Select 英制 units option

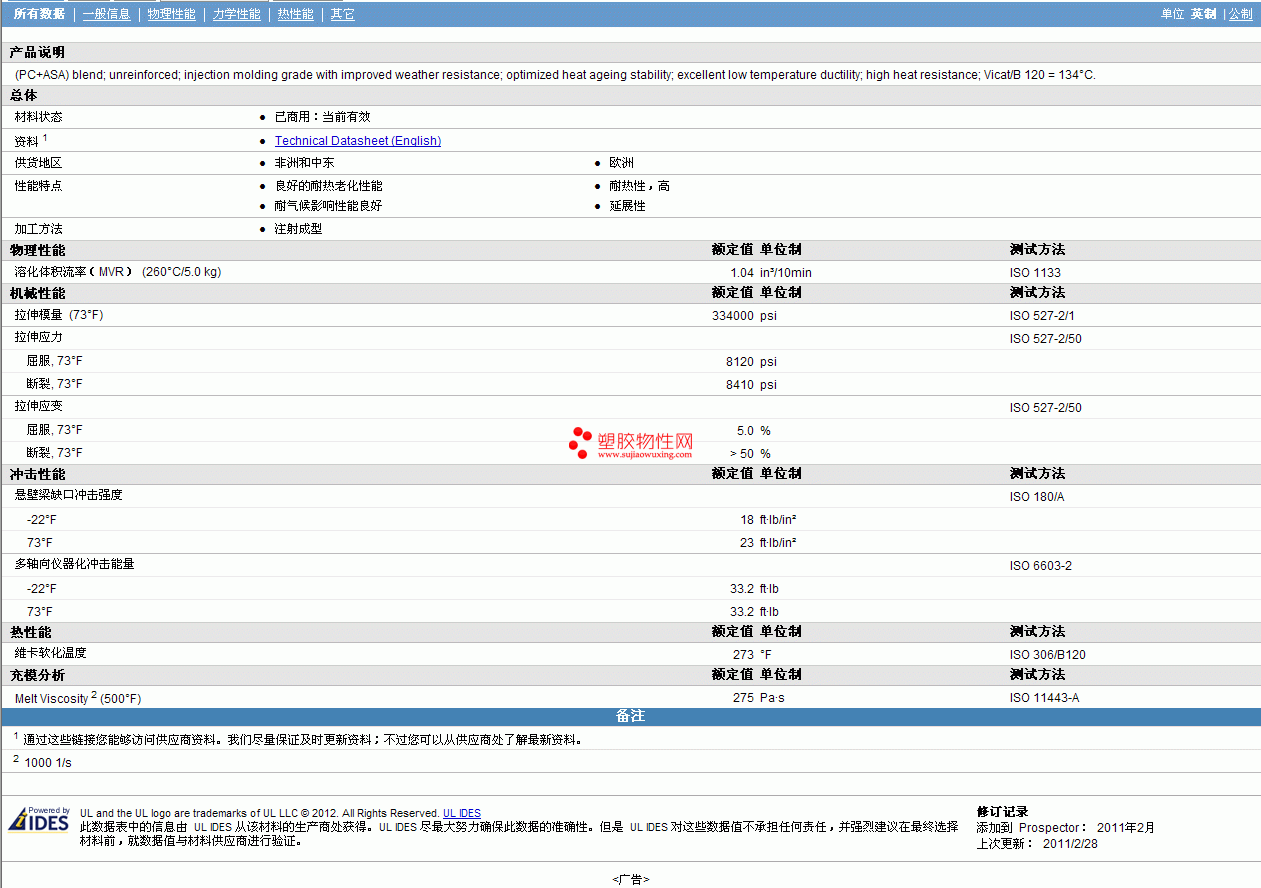coord(1203,14)
